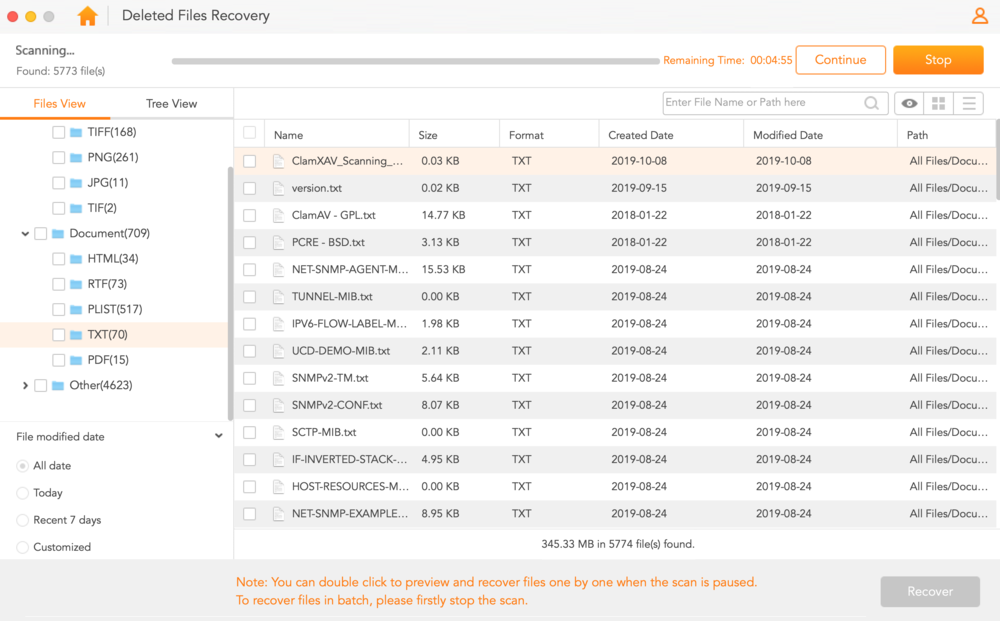The height and width of the screenshot is (621, 1000).
Task: Switch to grid thumbnail view
Action: pyautogui.click(x=938, y=103)
